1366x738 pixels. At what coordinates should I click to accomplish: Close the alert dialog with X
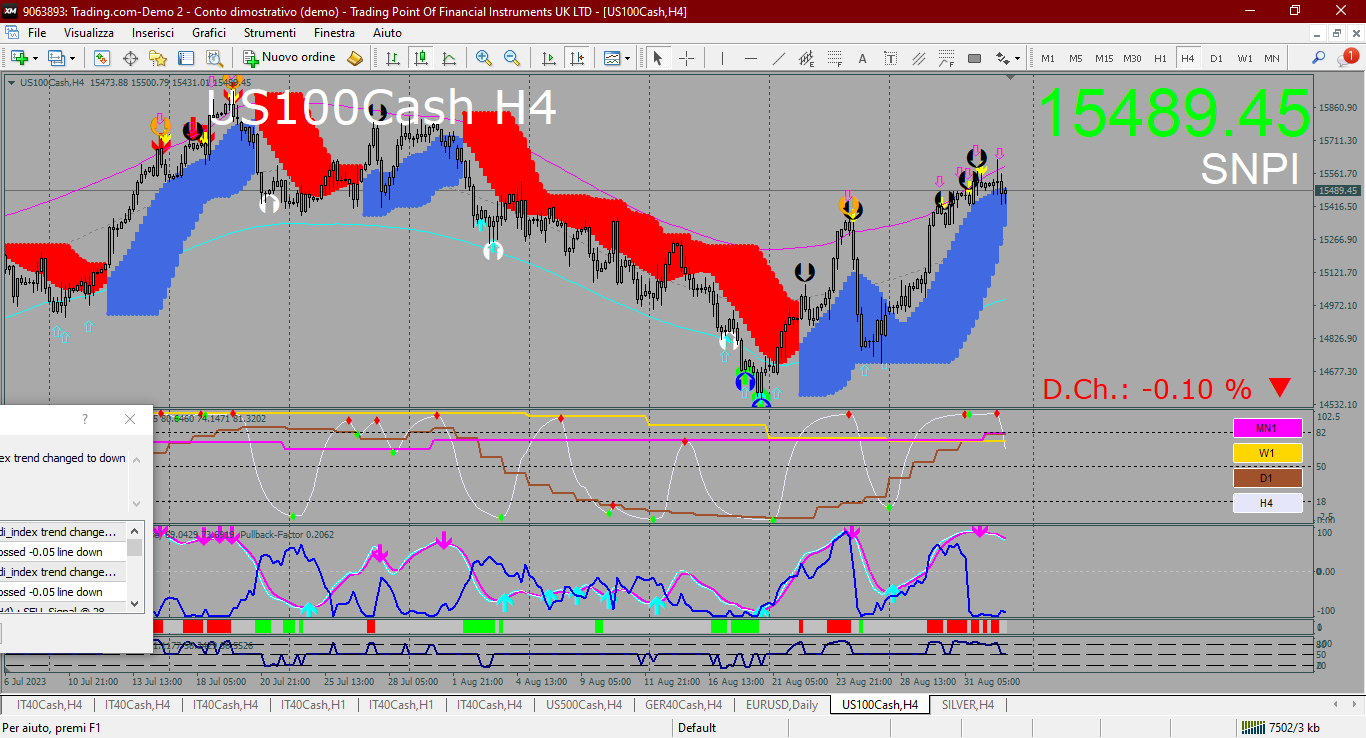(130, 419)
